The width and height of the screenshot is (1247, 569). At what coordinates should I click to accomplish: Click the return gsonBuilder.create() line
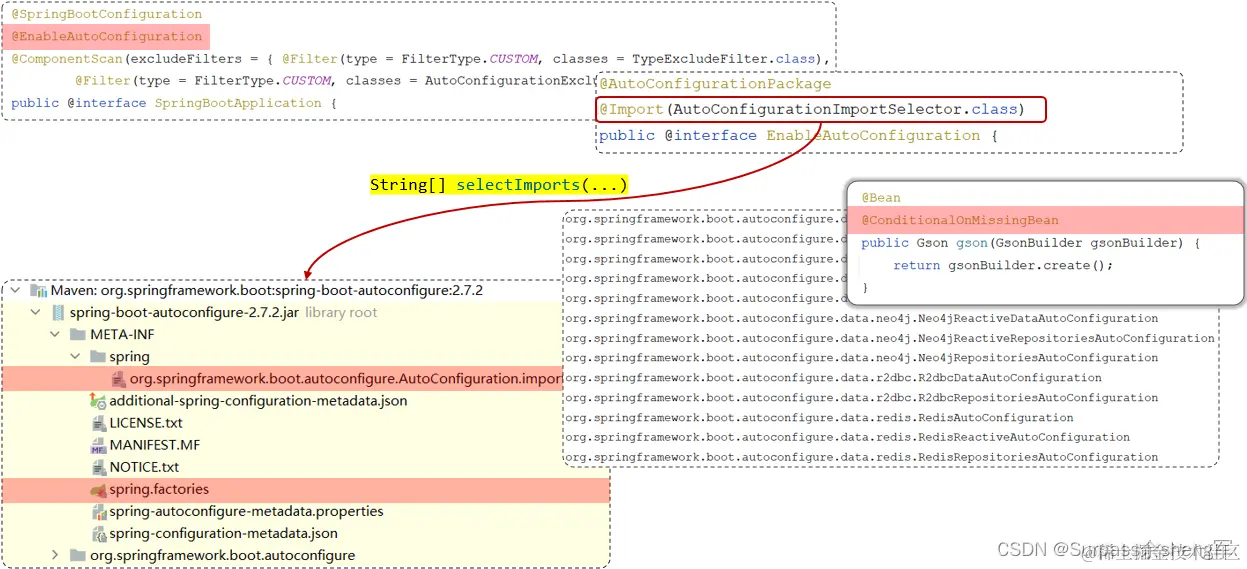coord(1002,265)
